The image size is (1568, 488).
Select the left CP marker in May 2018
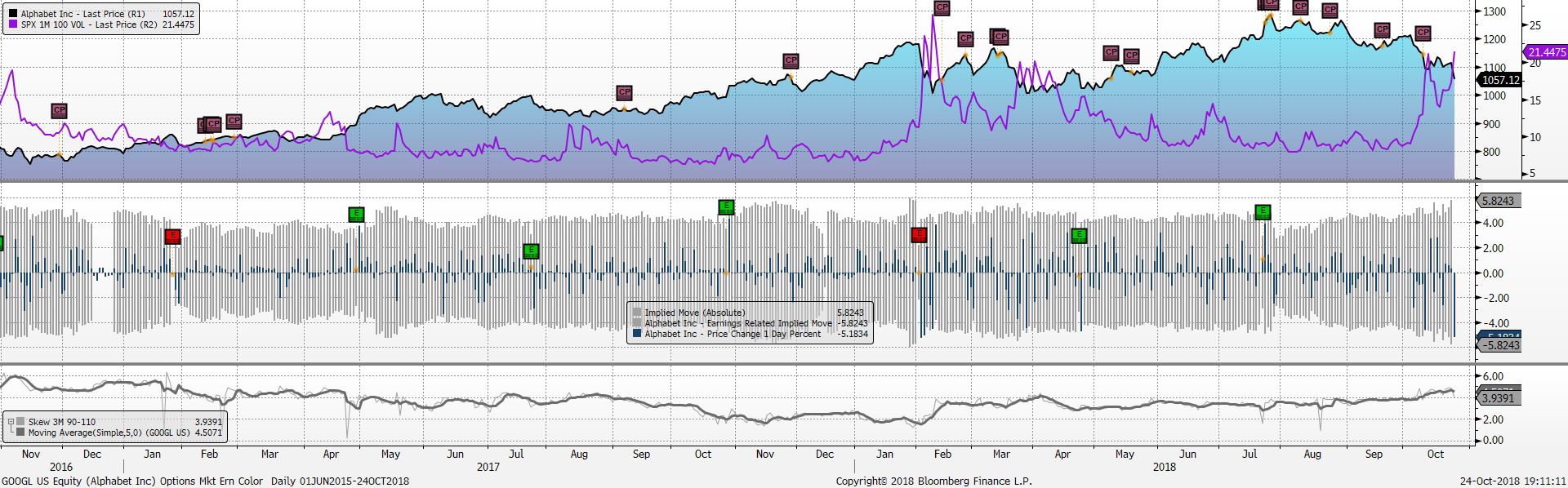[1111, 52]
